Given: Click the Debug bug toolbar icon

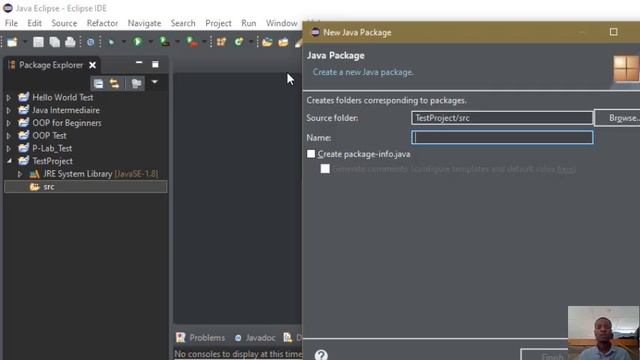Looking at the screenshot, I should [x=111, y=42].
